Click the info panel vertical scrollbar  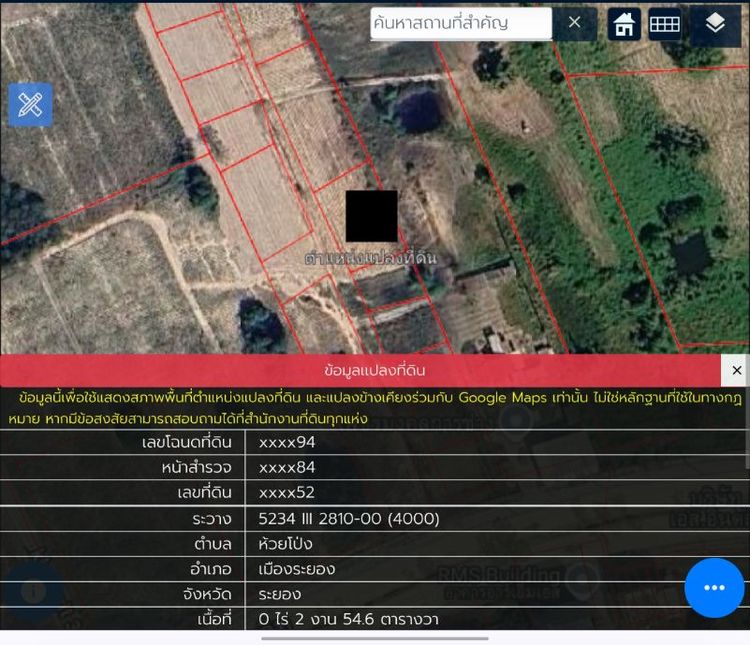(748, 429)
